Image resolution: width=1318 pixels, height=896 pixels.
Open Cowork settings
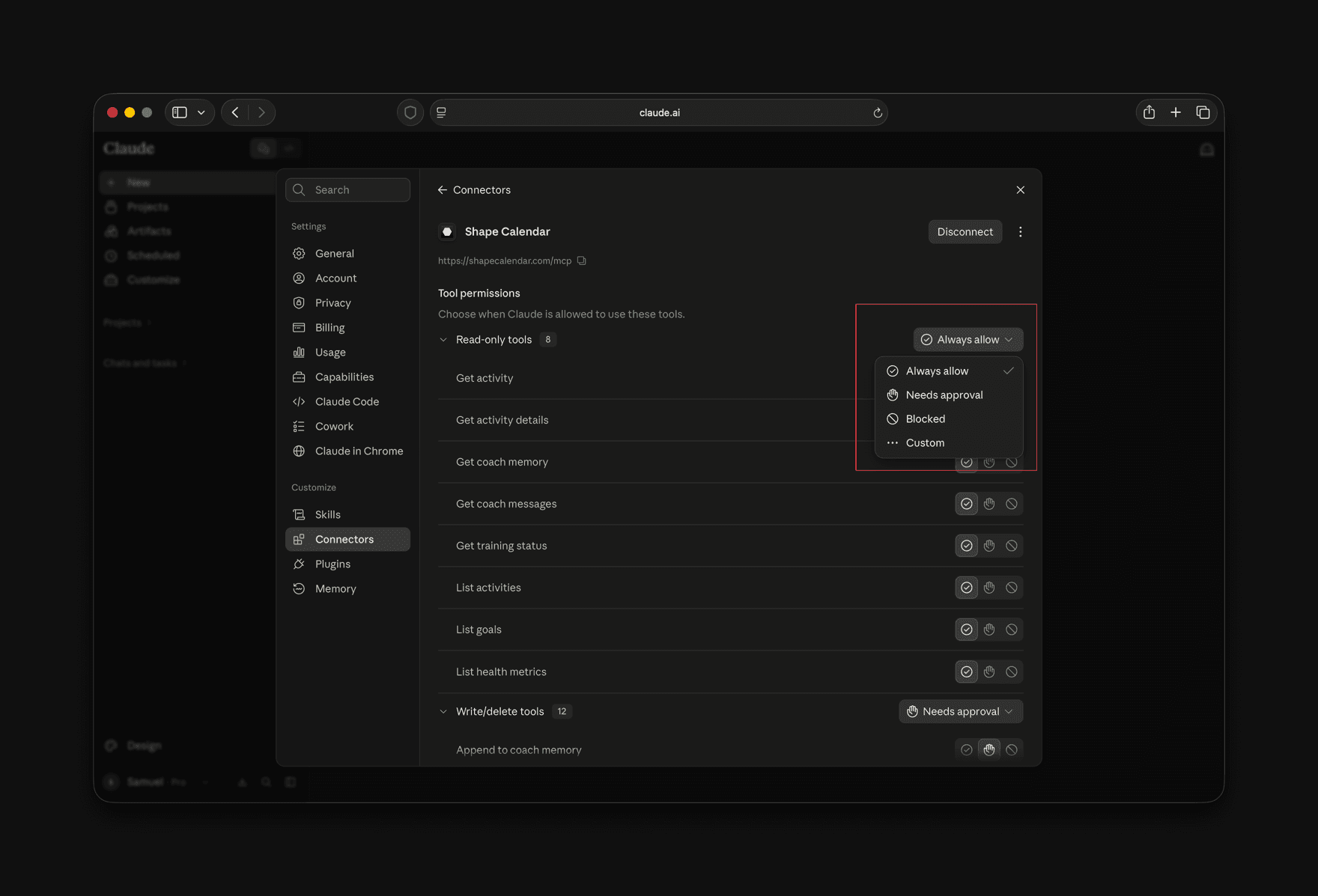[347, 426]
